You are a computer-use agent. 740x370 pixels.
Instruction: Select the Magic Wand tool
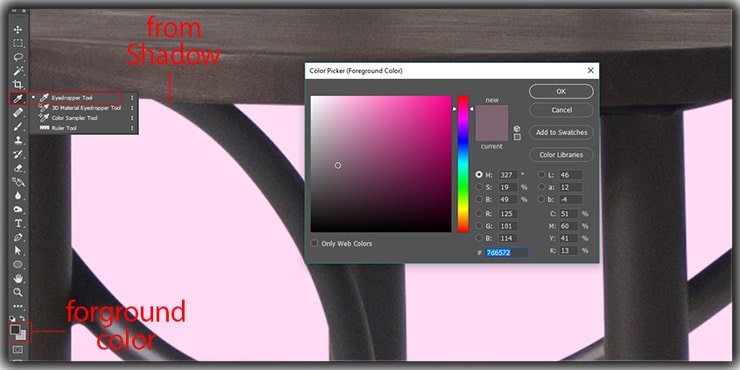pyautogui.click(x=18, y=71)
